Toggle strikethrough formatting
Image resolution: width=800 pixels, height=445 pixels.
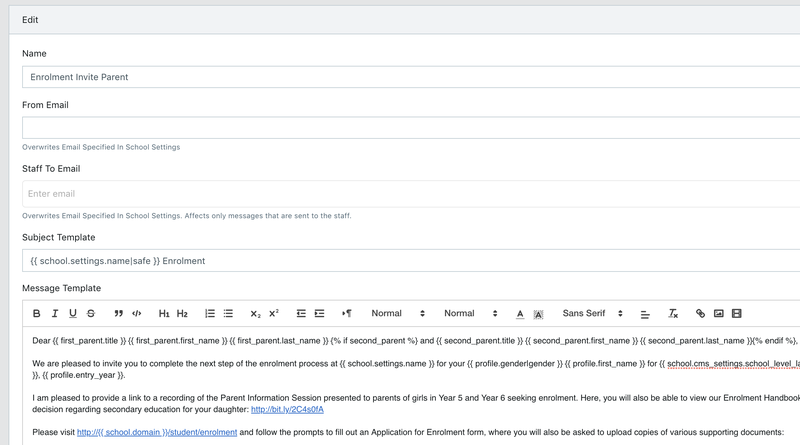point(91,313)
